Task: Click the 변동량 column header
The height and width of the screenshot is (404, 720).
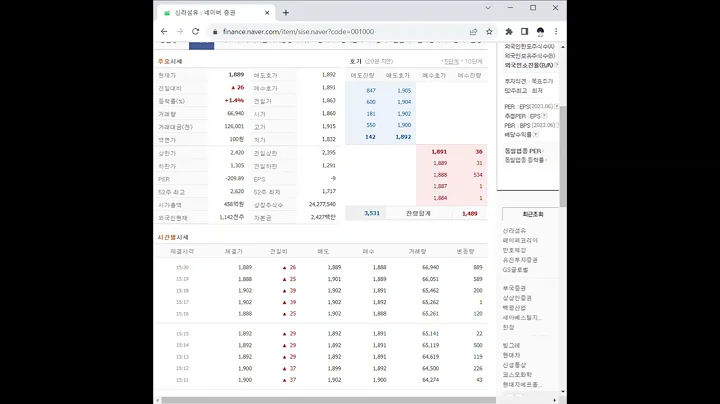Action: click(x=465, y=251)
